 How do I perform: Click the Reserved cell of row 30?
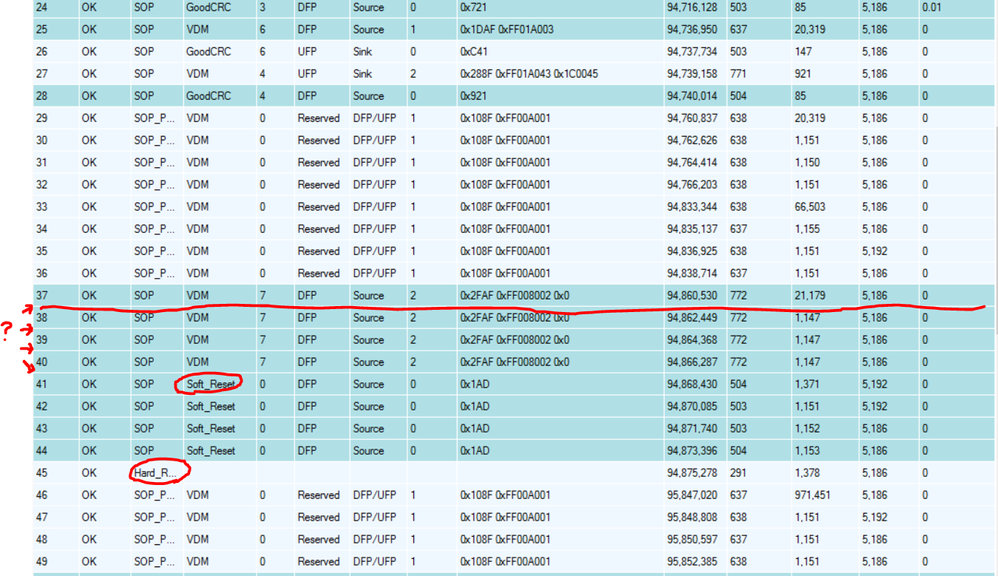pos(319,140)
